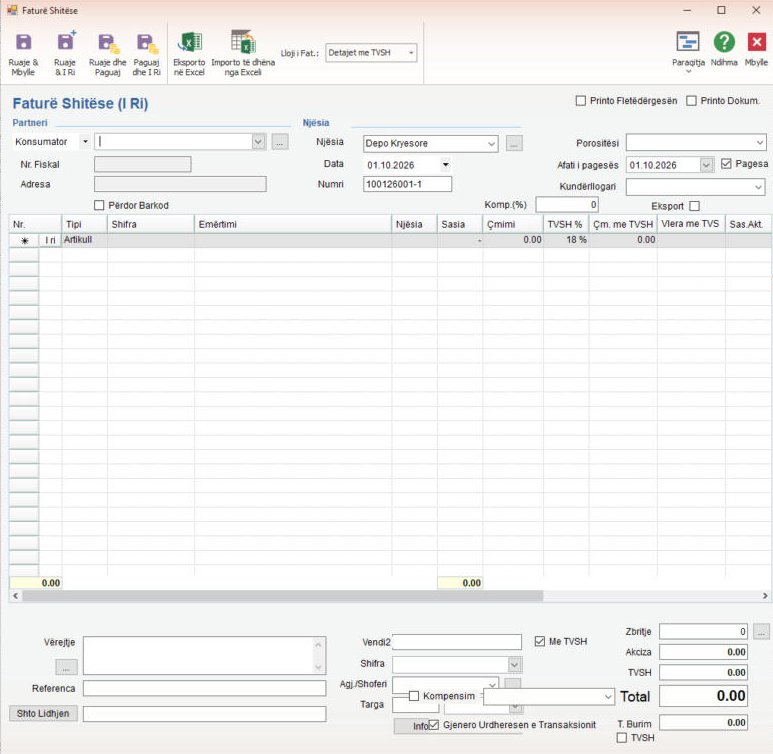
Task: Click Ruaje & Mbylle save icon
Action: coord(23,42)
